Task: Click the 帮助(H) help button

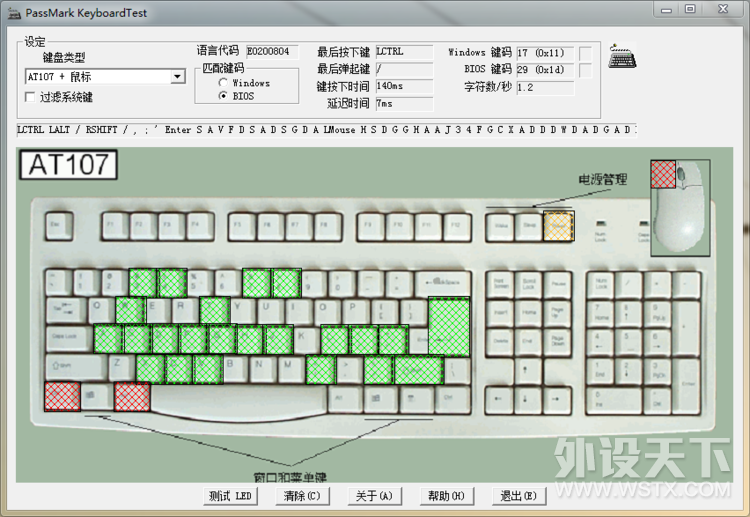Action: 446,496
